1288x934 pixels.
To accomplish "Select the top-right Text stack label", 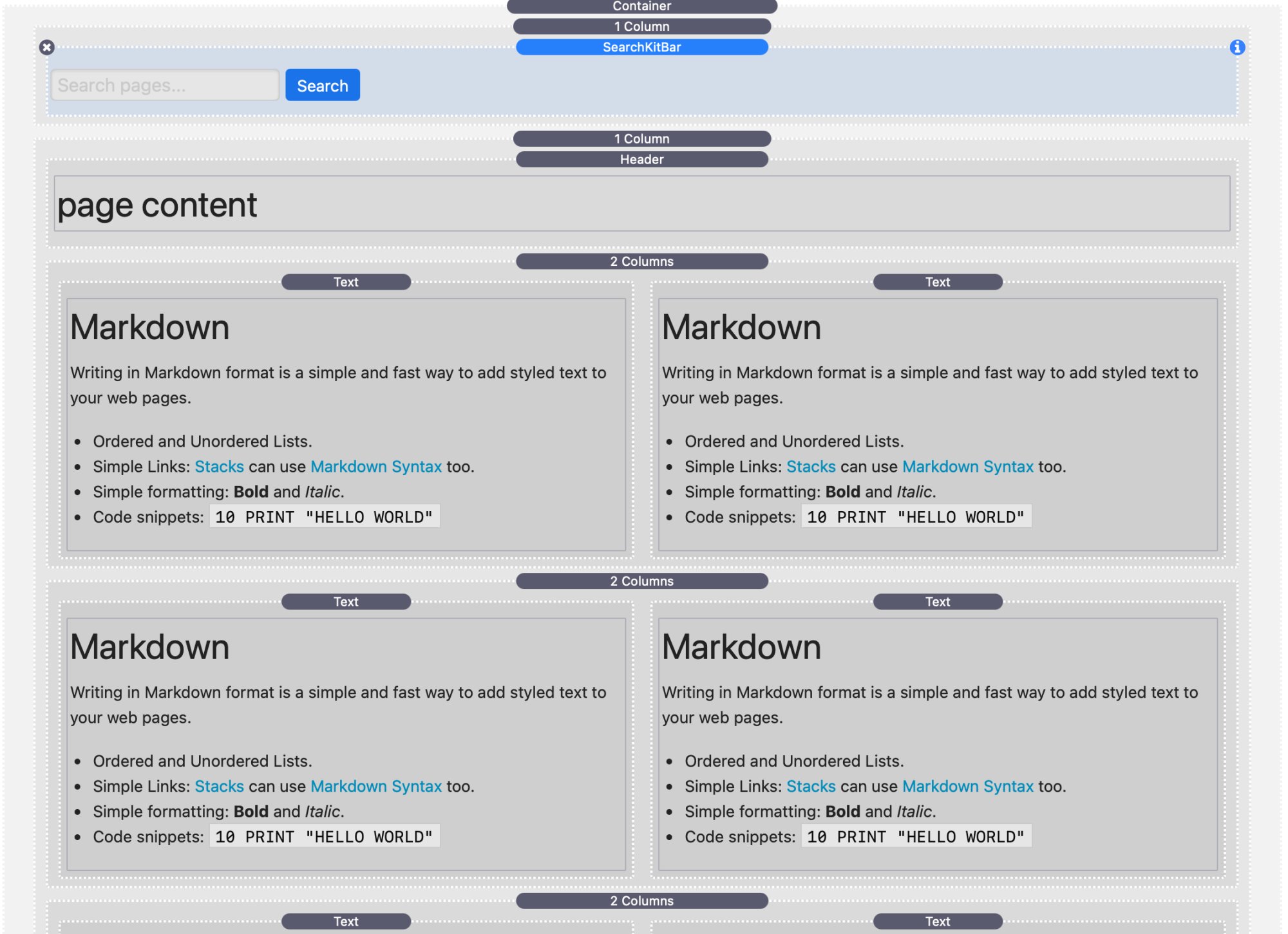I will (937, 282).
